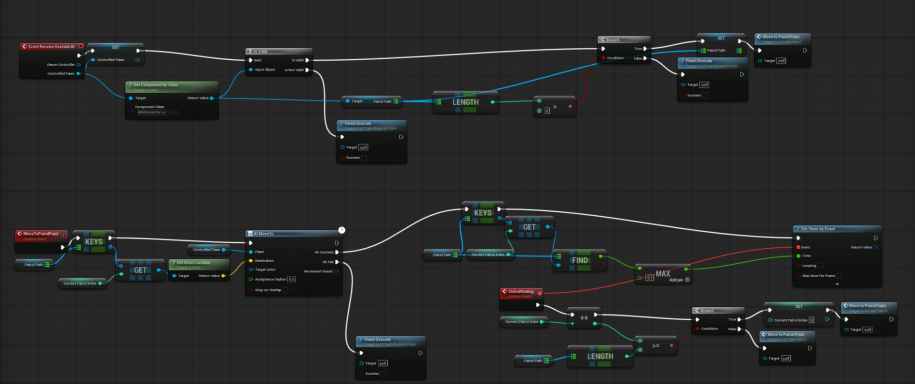Click the Is Not Valid exec output pin
This screenshot has height=384, width=915.
click(x=309, y=71)
